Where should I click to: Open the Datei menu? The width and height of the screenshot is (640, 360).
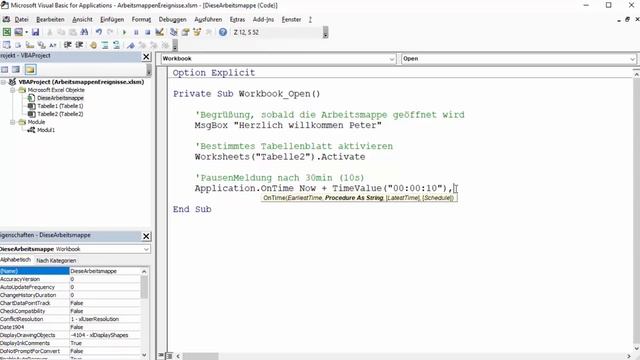[21, 19]
